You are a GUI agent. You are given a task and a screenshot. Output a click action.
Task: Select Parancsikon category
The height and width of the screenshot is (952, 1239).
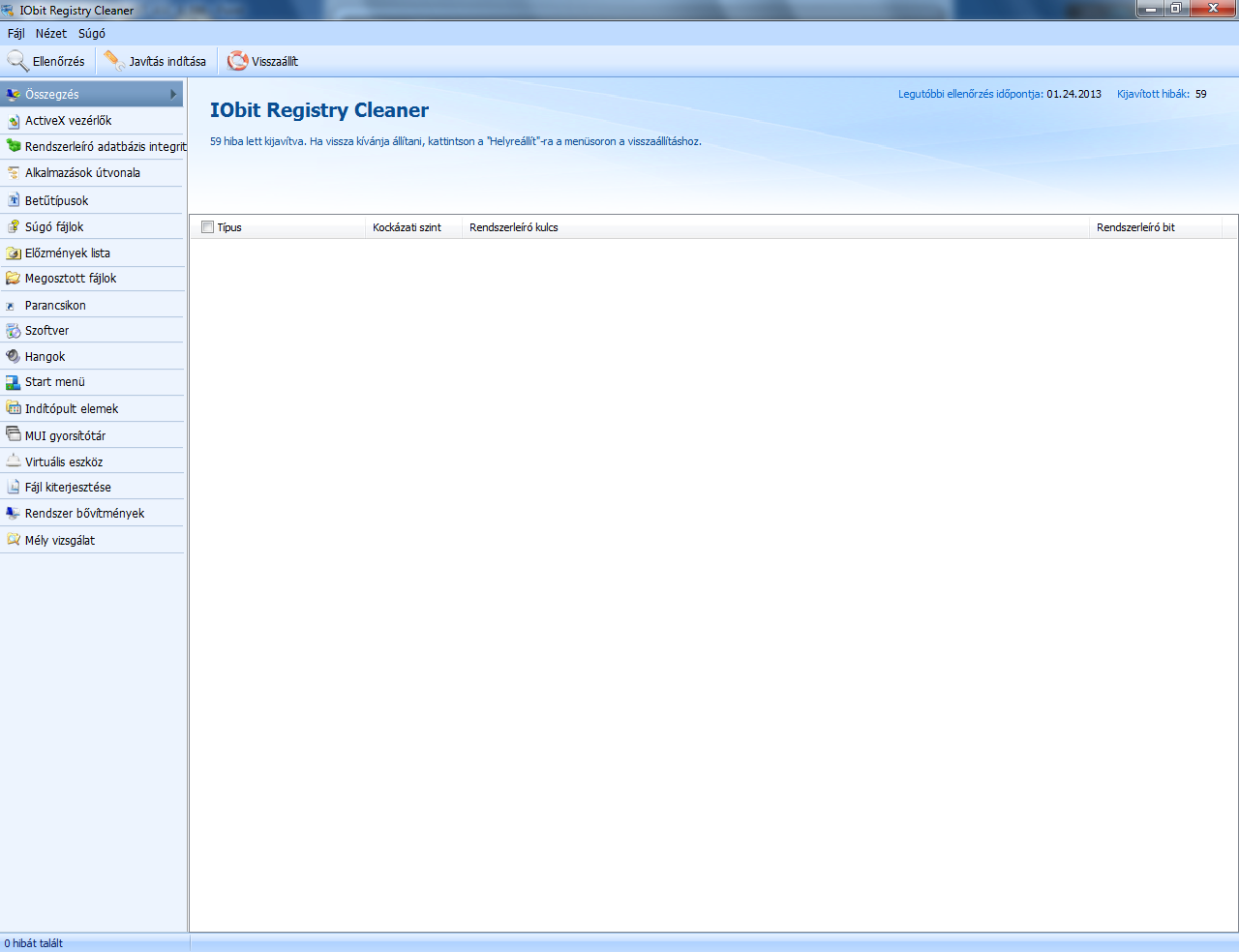point(93,305)
